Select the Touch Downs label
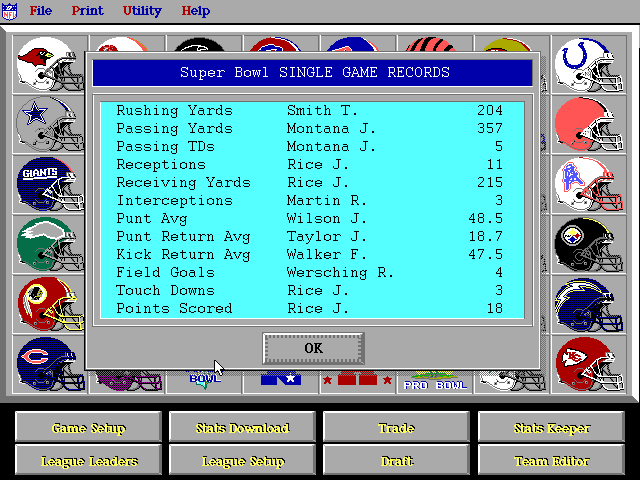This screenshot has width=640, height=480. click(x=165, y=290)
